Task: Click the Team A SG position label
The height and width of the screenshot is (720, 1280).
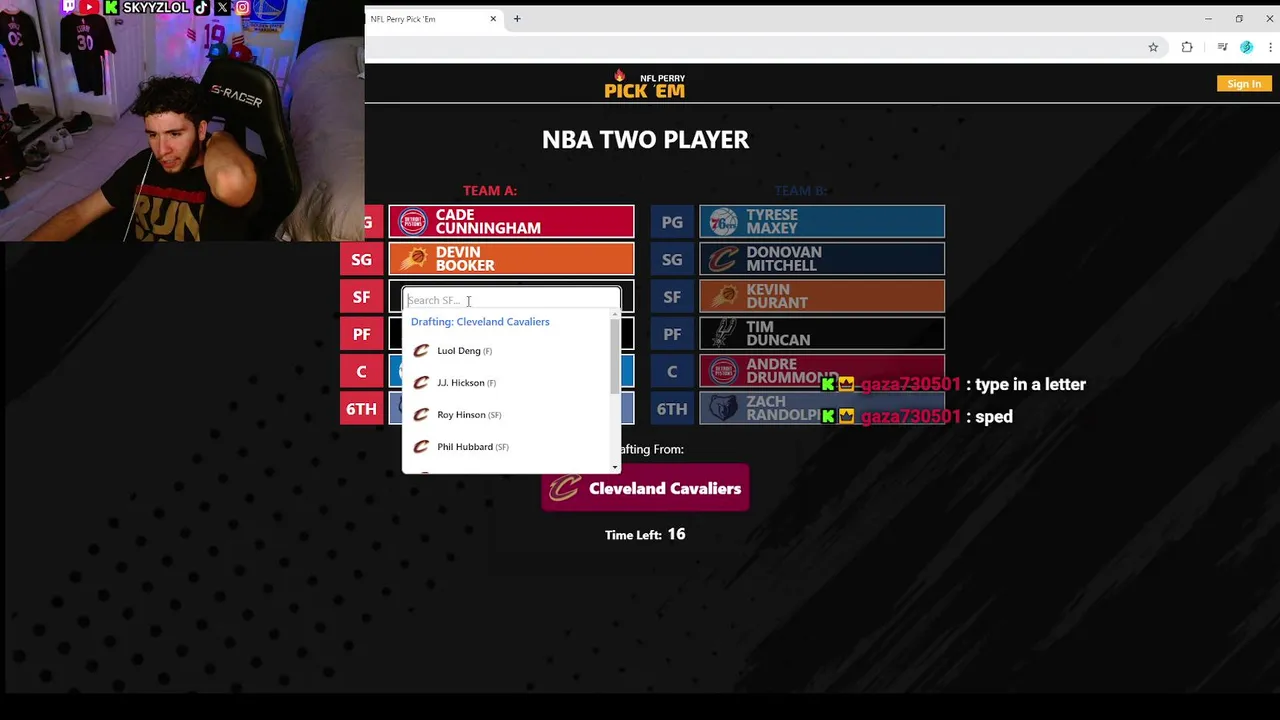Action: click(361, 260)
